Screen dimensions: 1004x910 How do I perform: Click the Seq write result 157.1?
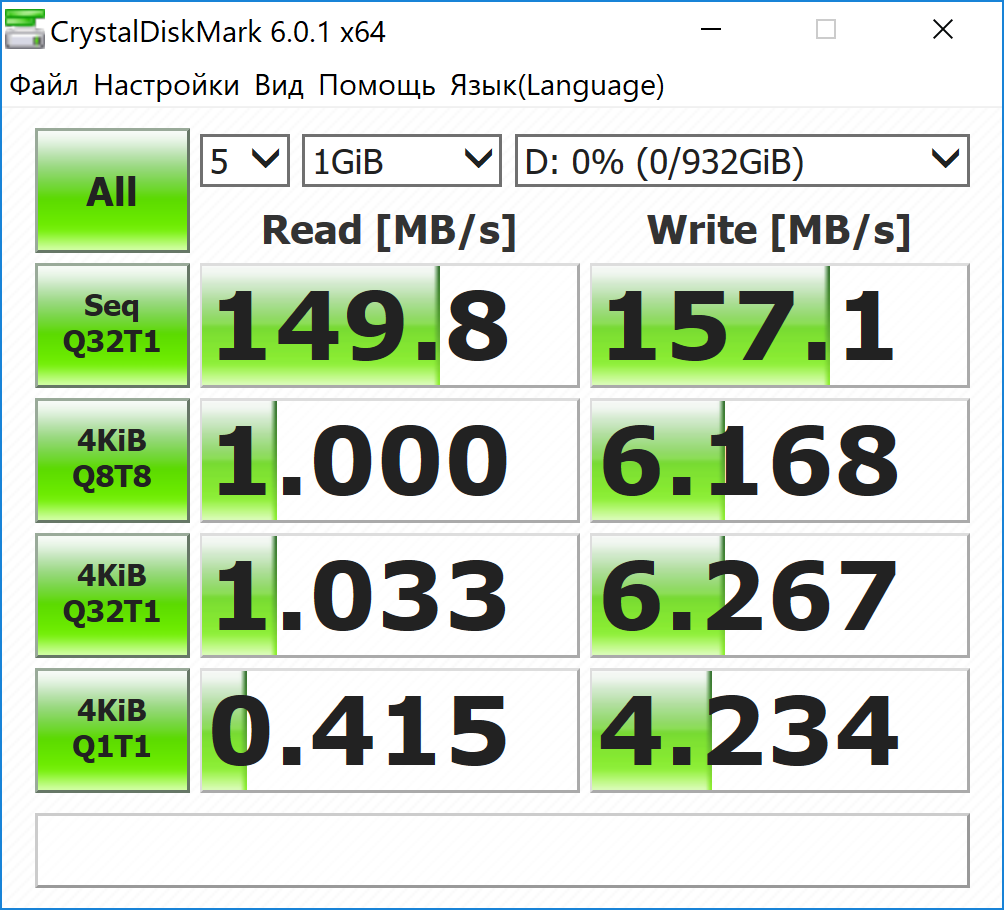click(780, 325)
